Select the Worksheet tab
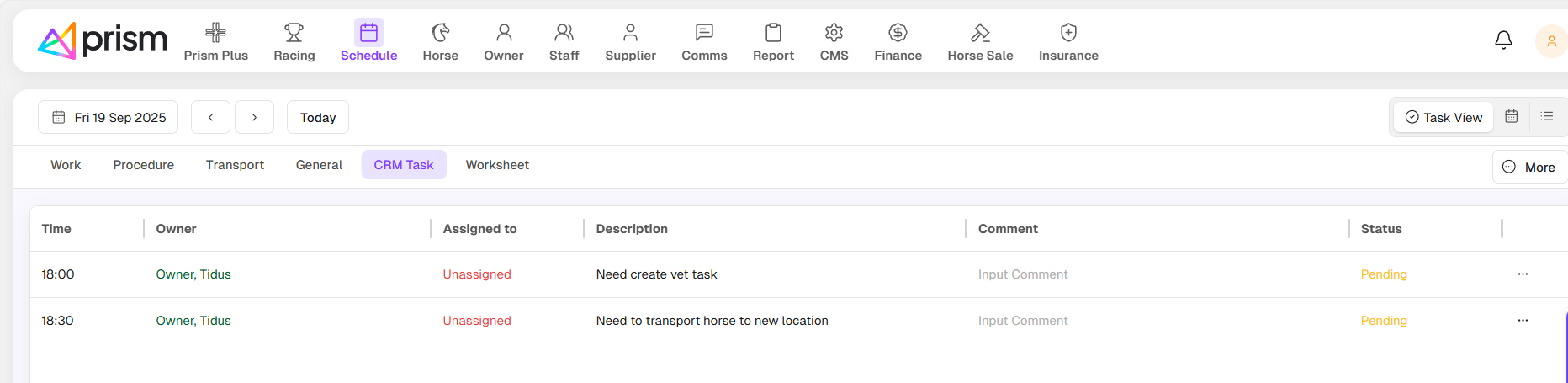The height and width of the screenshot is (383, 1568). coord(497,165)
